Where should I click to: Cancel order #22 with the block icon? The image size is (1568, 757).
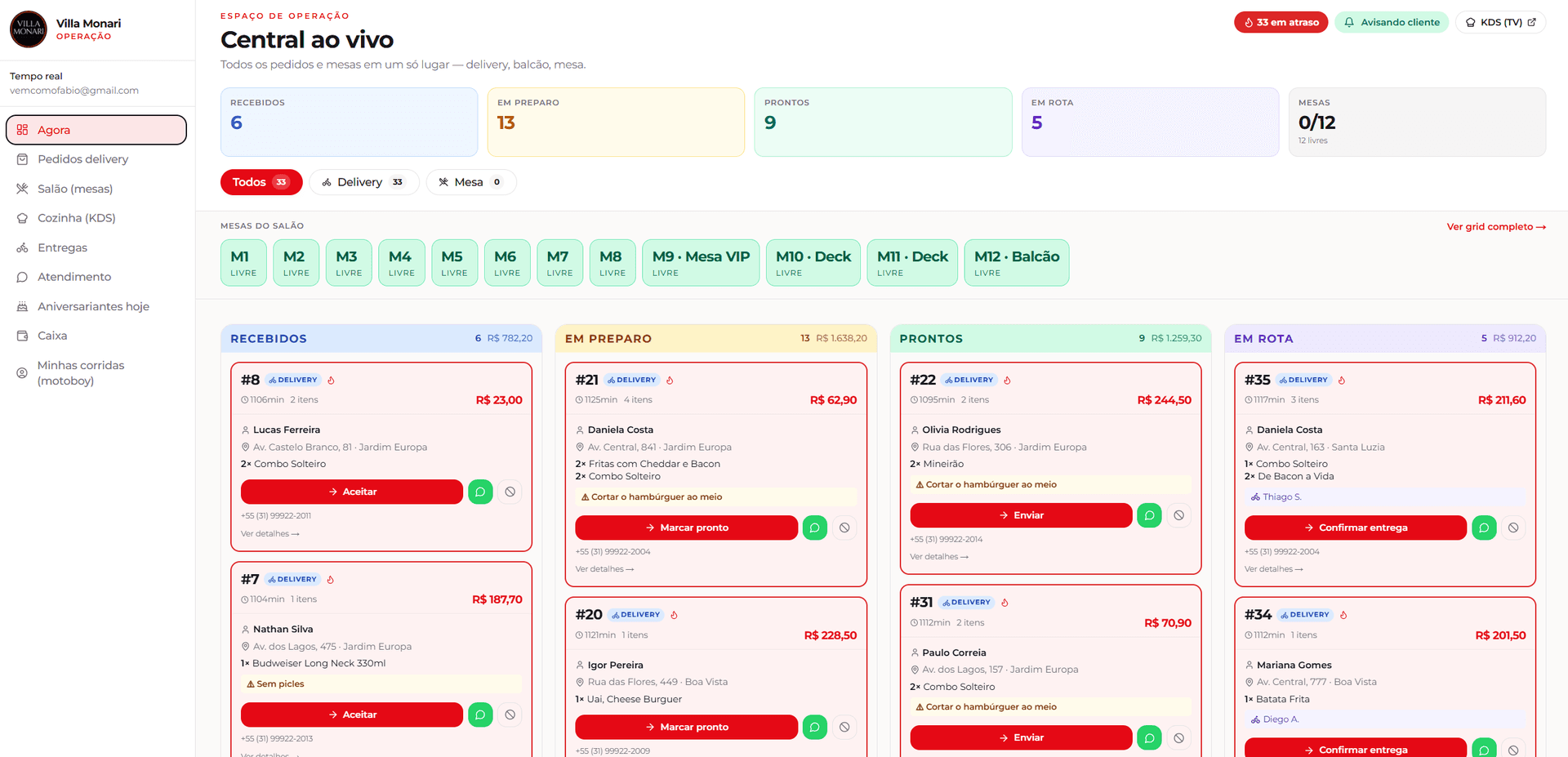pos(1178,515)
